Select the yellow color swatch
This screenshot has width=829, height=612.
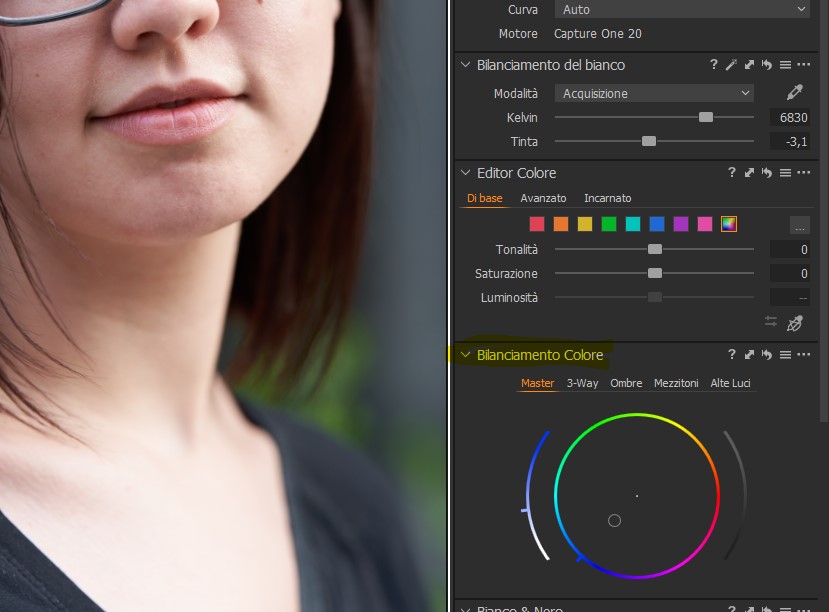tap(585, 224)
